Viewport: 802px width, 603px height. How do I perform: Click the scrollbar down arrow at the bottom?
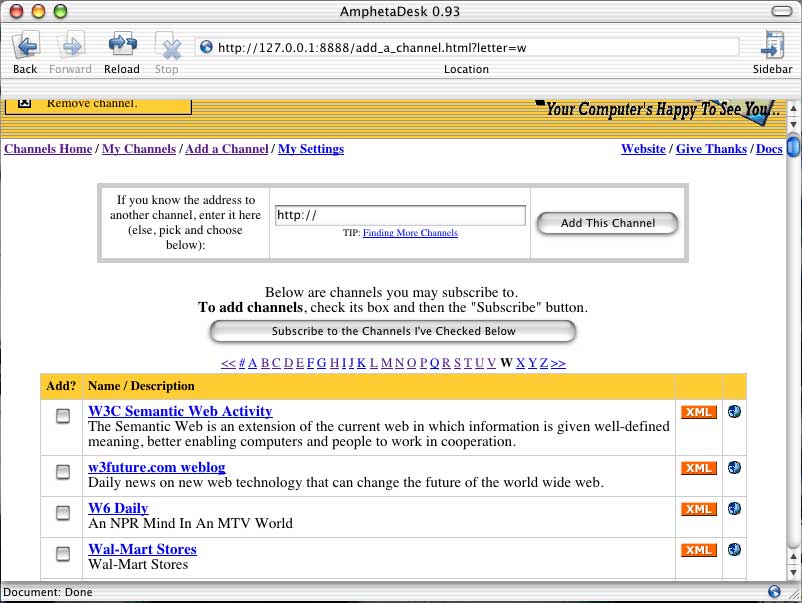pyautogui.click(x=793, y=573)
